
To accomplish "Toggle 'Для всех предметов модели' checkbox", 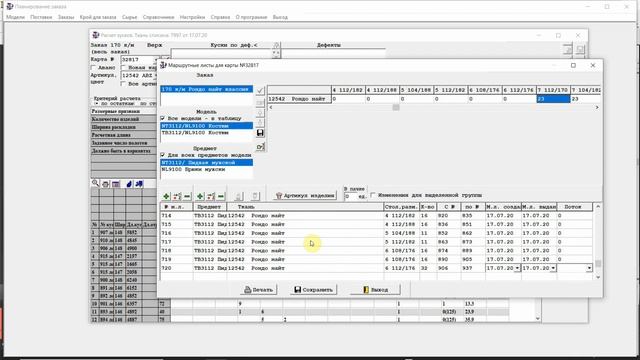I will pyautogui.click(x=163, y=155).
